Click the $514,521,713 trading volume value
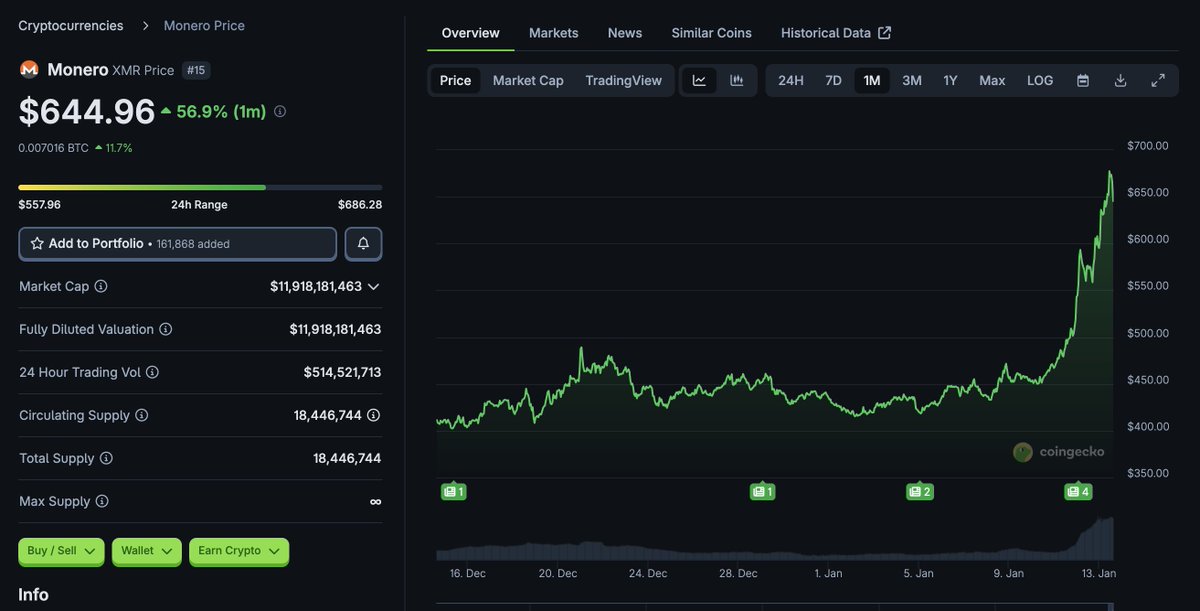 [x=342, y=372]
